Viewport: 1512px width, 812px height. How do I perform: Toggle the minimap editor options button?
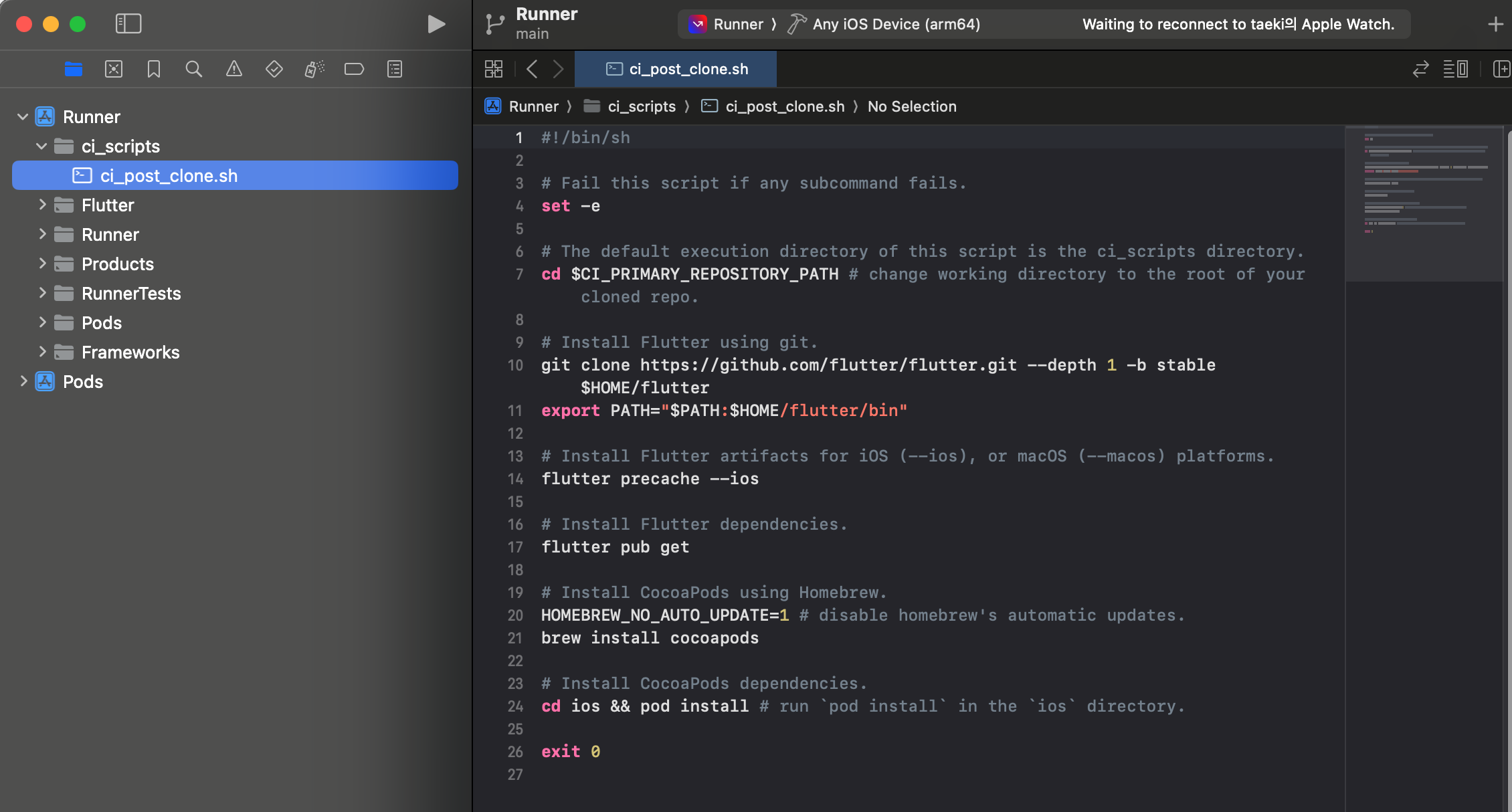pos(1455,69)
